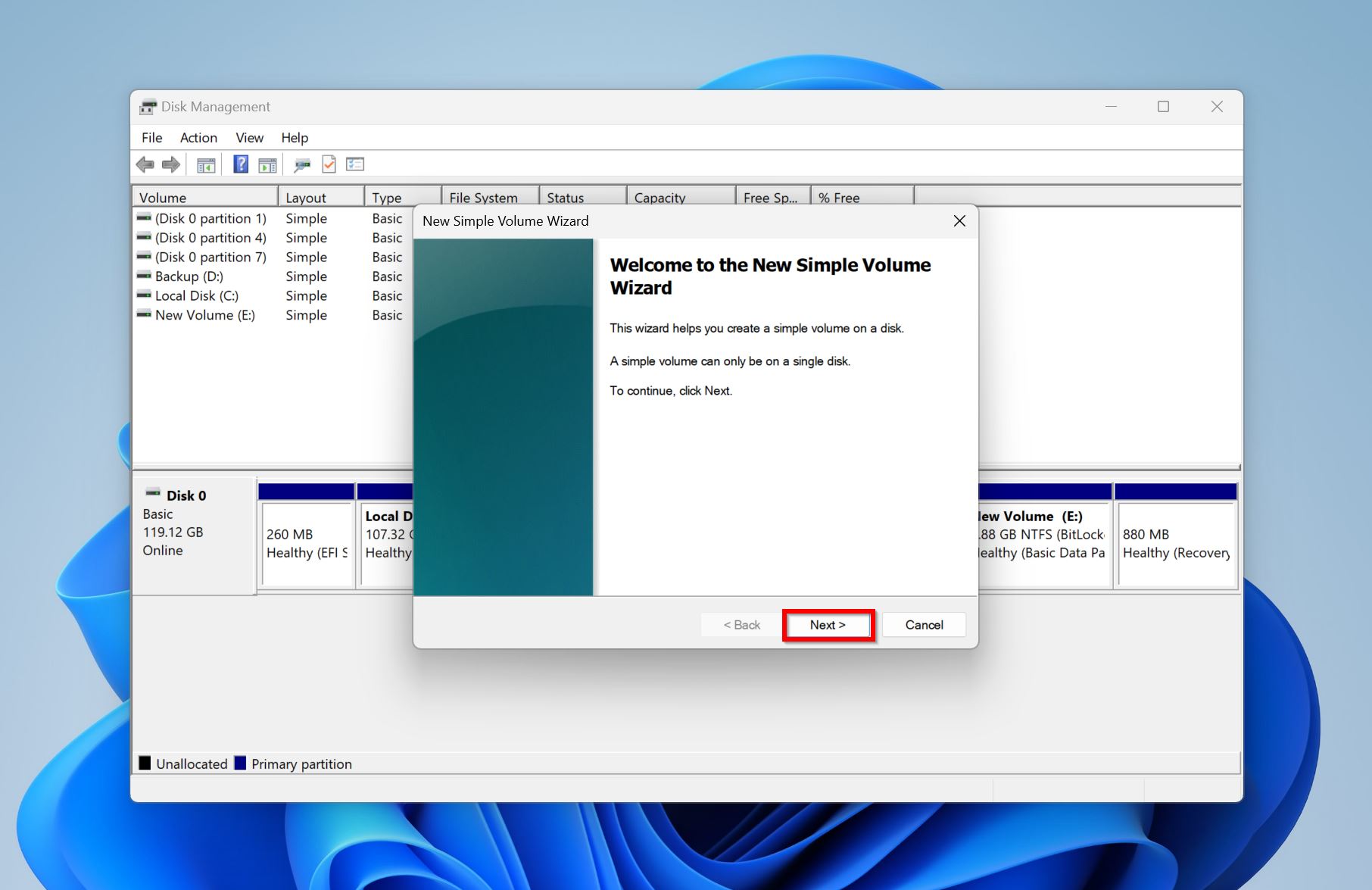Viewport: 1372px width, 890px height.
Task: Click the Back arrow toolbar icon
Action: pos(145,164)
